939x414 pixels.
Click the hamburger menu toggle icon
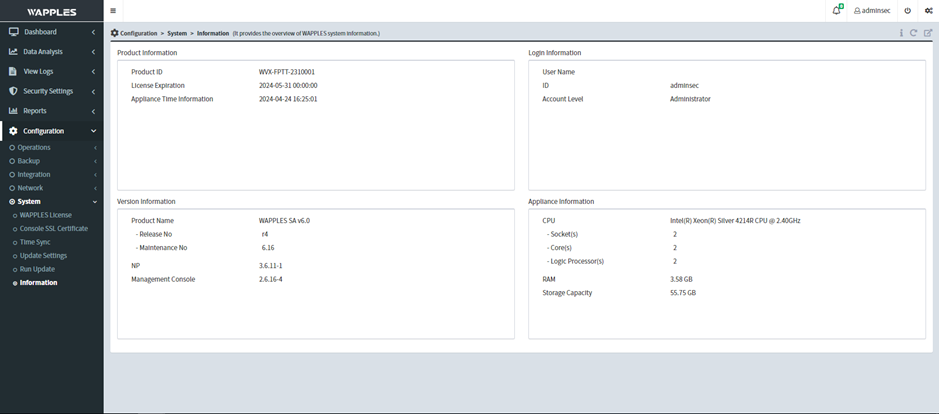(x=113, y=10)
